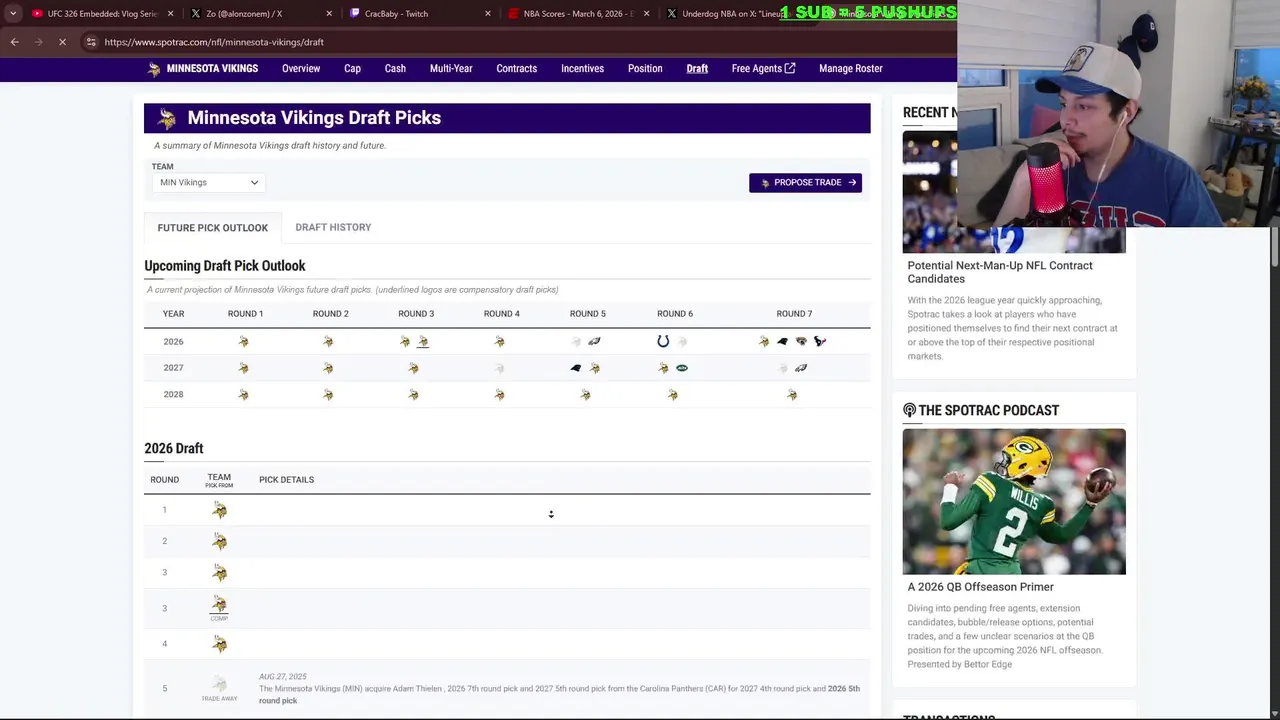Click faded TRADE AWAY logo in round 5 row
Viewport: 1280px width, 720px height.
(219, 687)
